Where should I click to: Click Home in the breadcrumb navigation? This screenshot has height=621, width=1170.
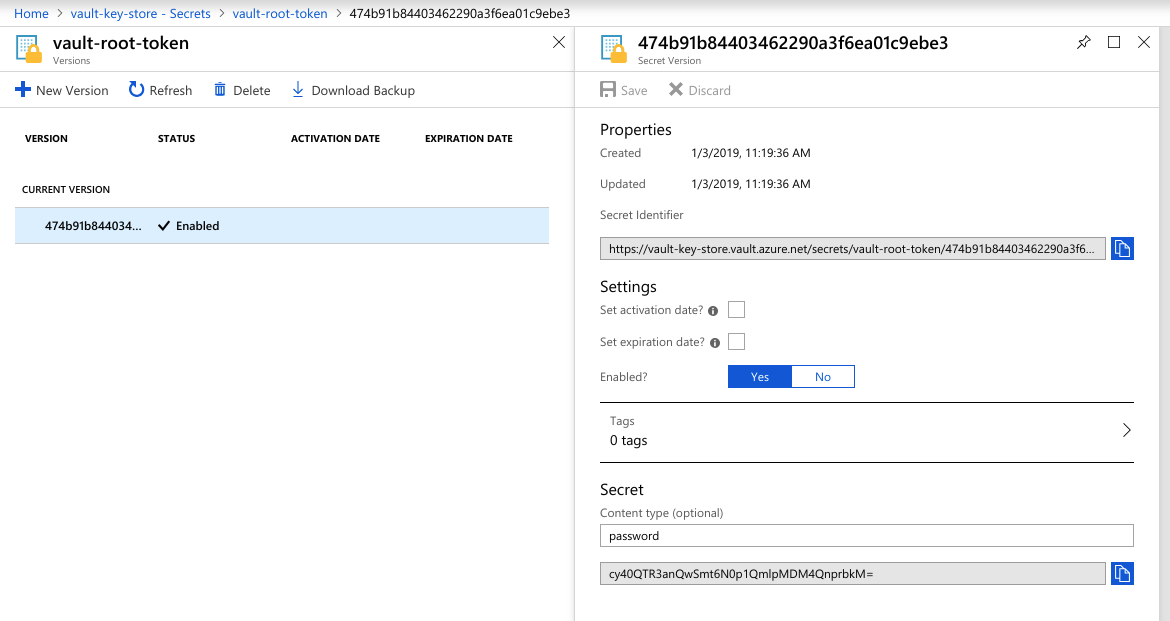coord(31,13)
